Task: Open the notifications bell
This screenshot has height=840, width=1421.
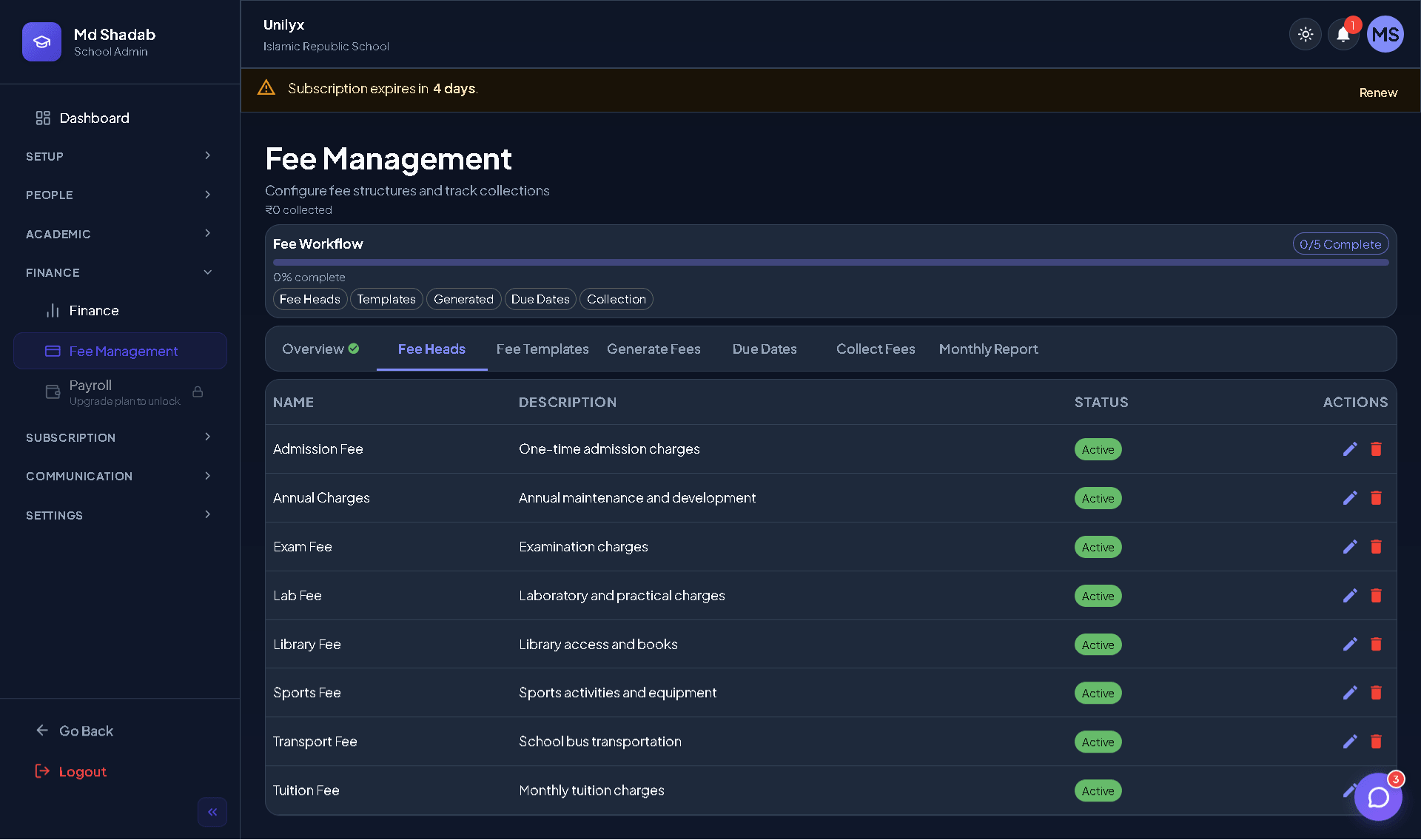Action: click(1343, 34)
